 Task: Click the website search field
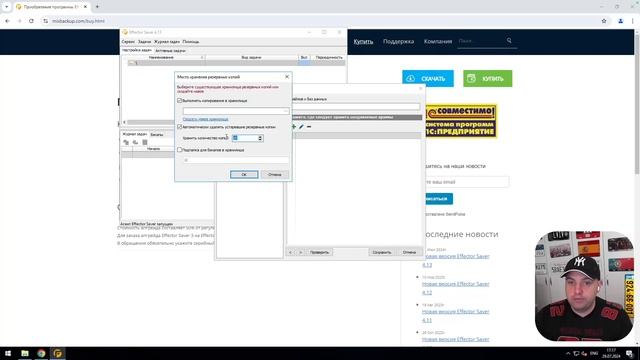click(482, 41)
